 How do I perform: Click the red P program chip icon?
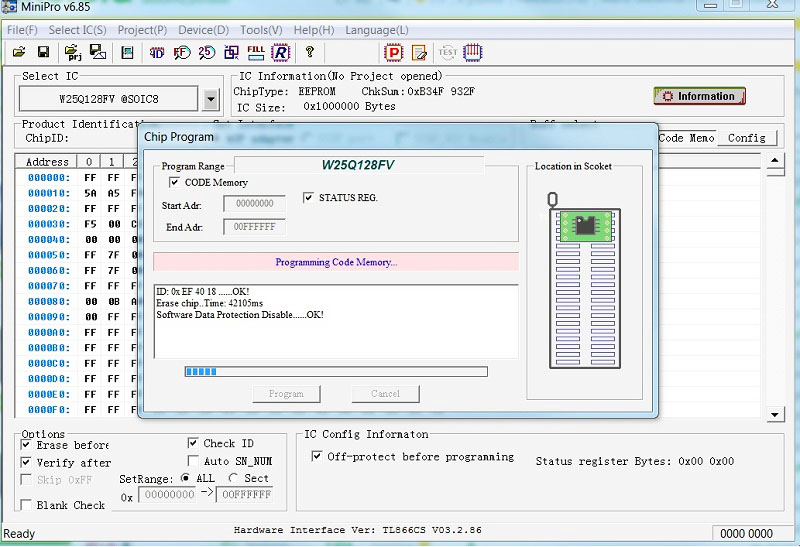393,53
